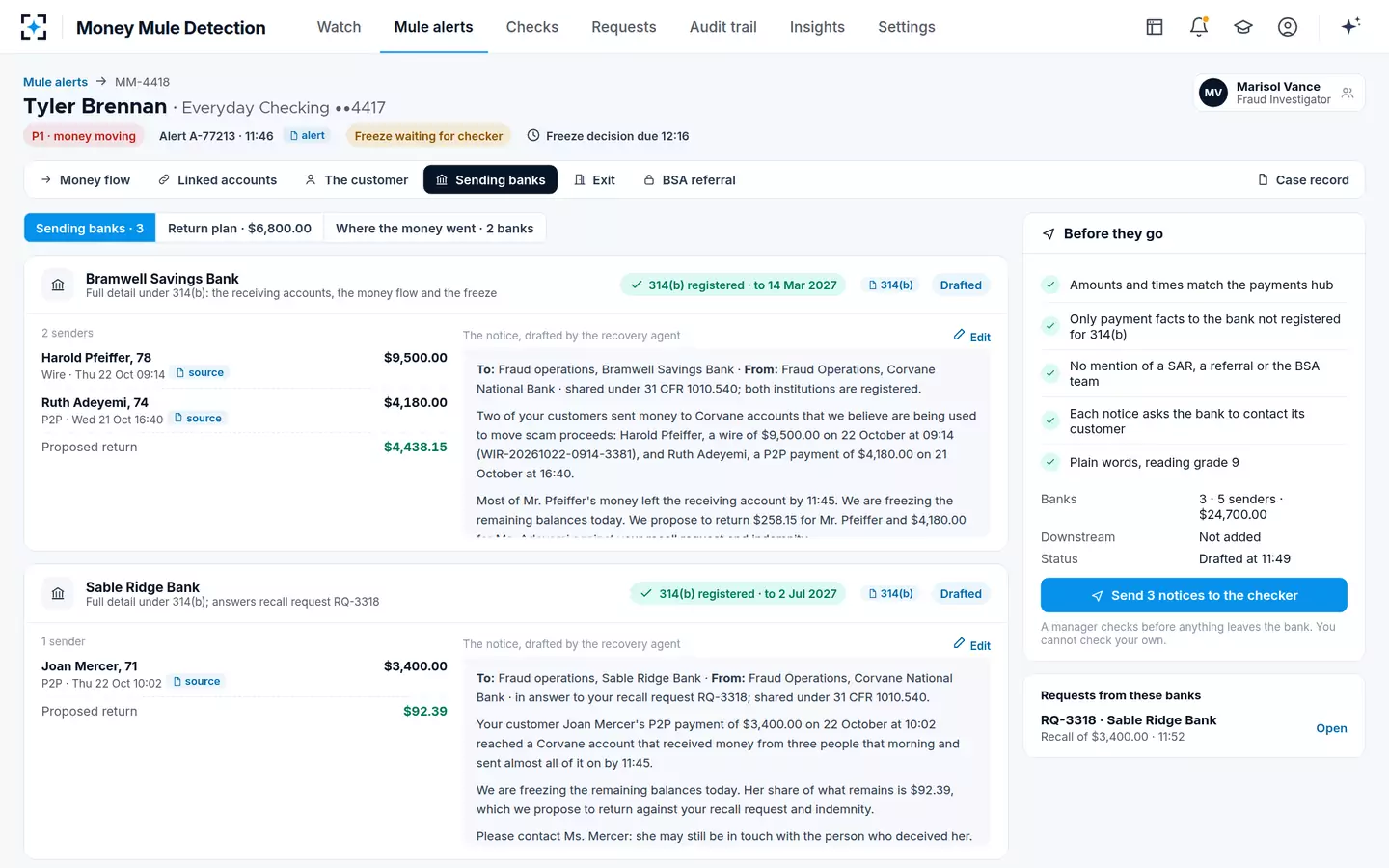Open the Case record

pyautogui.click(x=1303, y=180)
